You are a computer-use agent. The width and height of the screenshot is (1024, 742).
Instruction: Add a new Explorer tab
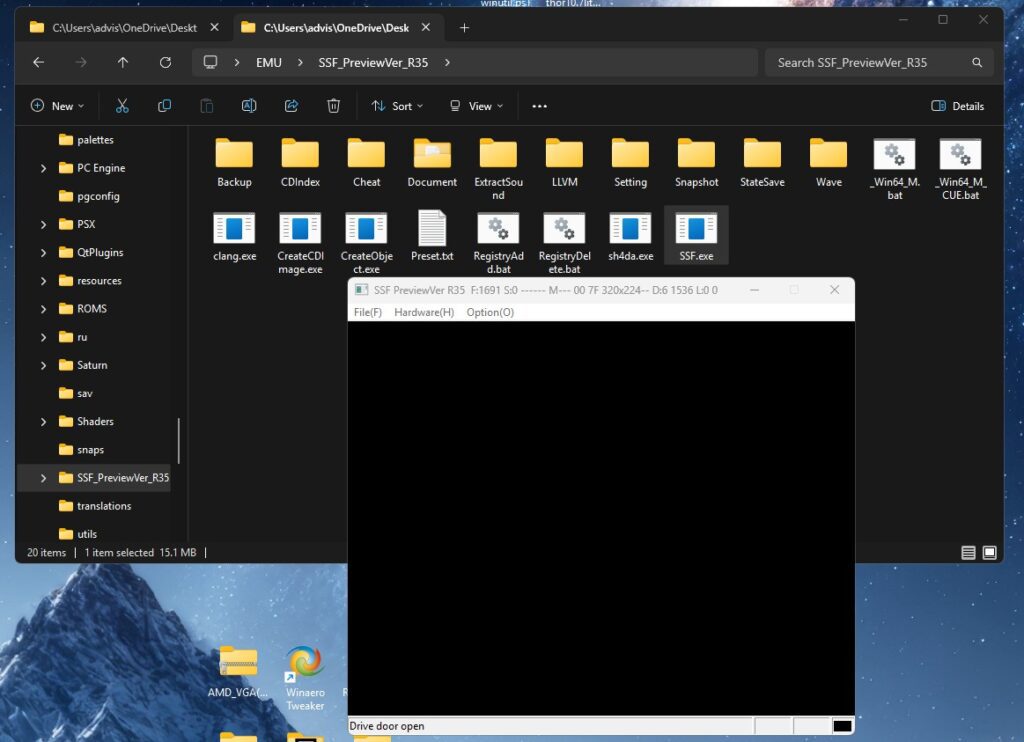coord(464,27)
